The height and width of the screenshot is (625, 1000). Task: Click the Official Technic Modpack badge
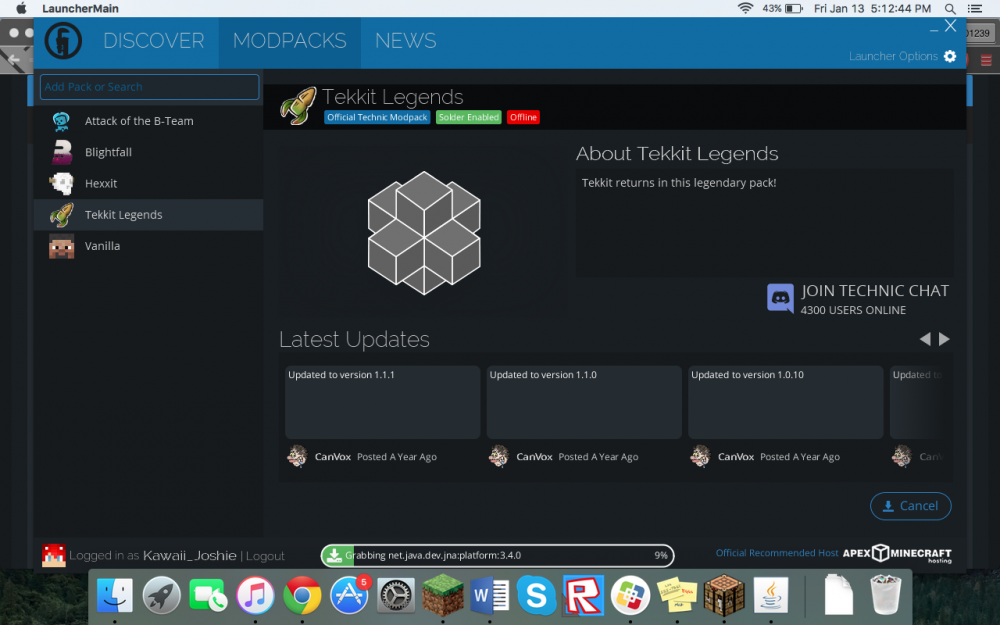(377, 117)
